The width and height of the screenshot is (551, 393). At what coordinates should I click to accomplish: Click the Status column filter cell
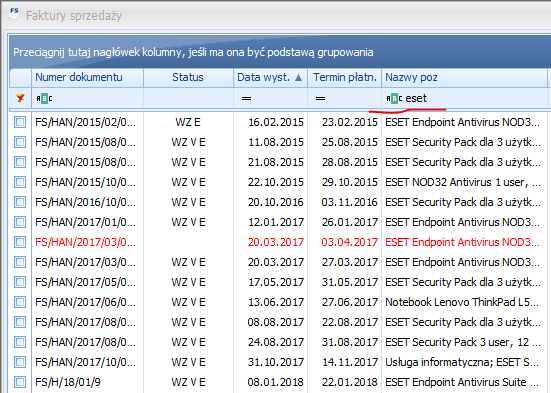pyautogui.click(x=188, y=98)
